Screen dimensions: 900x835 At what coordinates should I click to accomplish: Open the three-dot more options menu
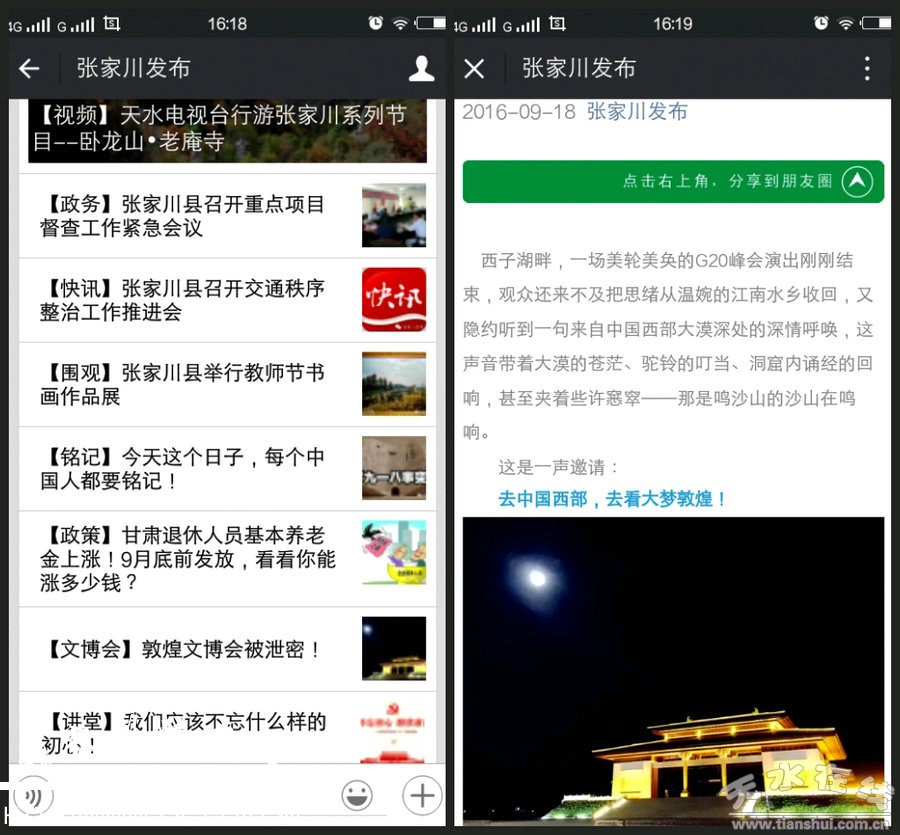[866, 68]
